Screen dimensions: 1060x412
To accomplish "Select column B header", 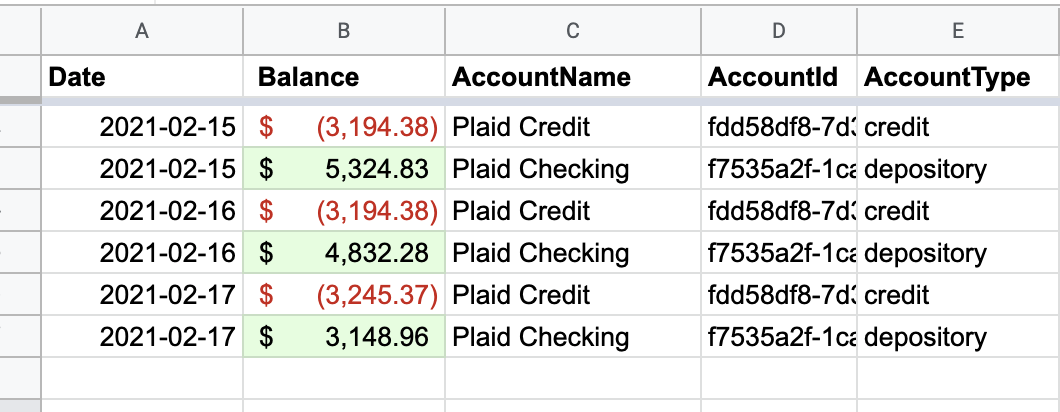I will pyautogui.click(x=343, y=31).
